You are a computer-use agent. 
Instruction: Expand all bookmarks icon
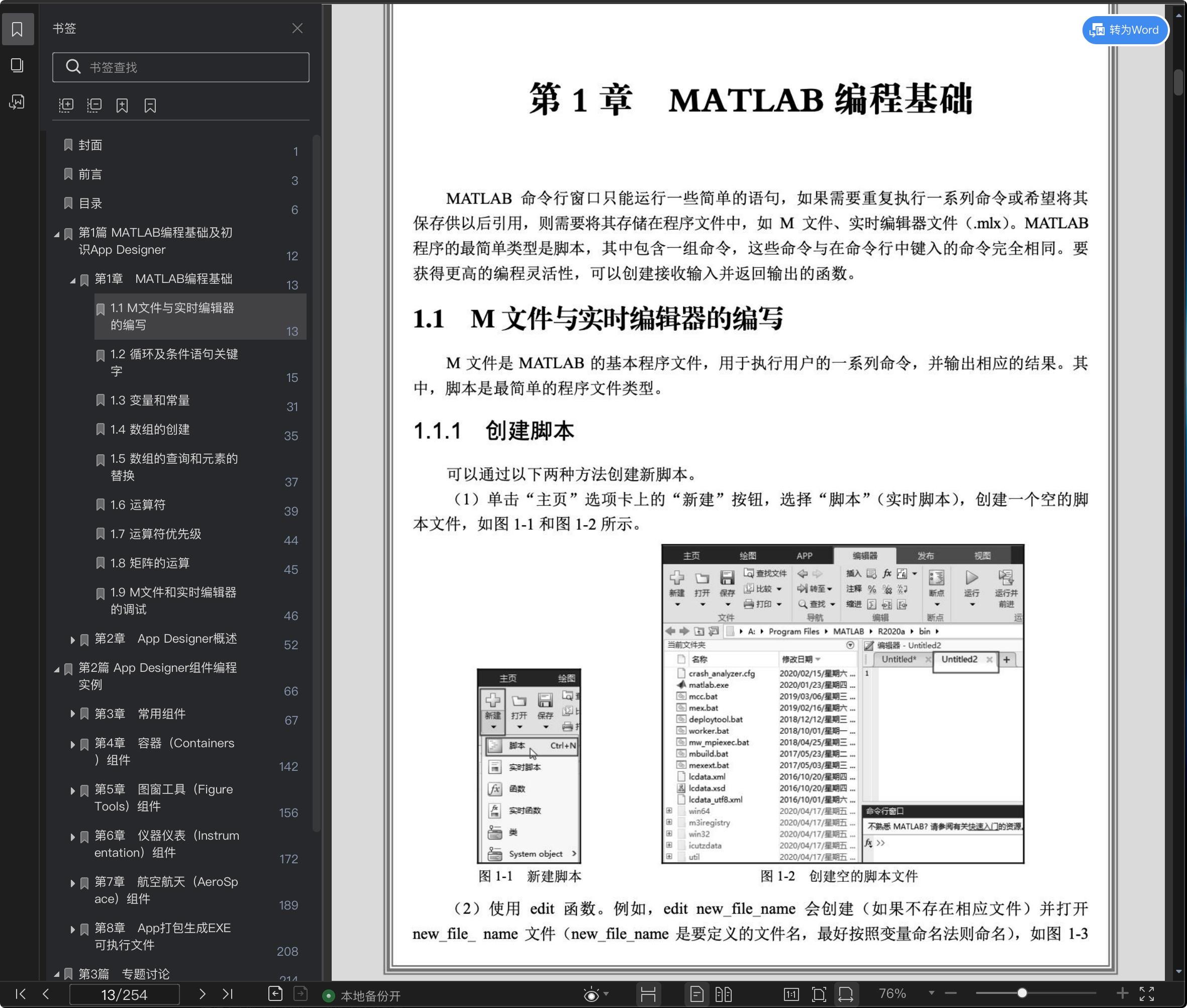pos(66,105)
